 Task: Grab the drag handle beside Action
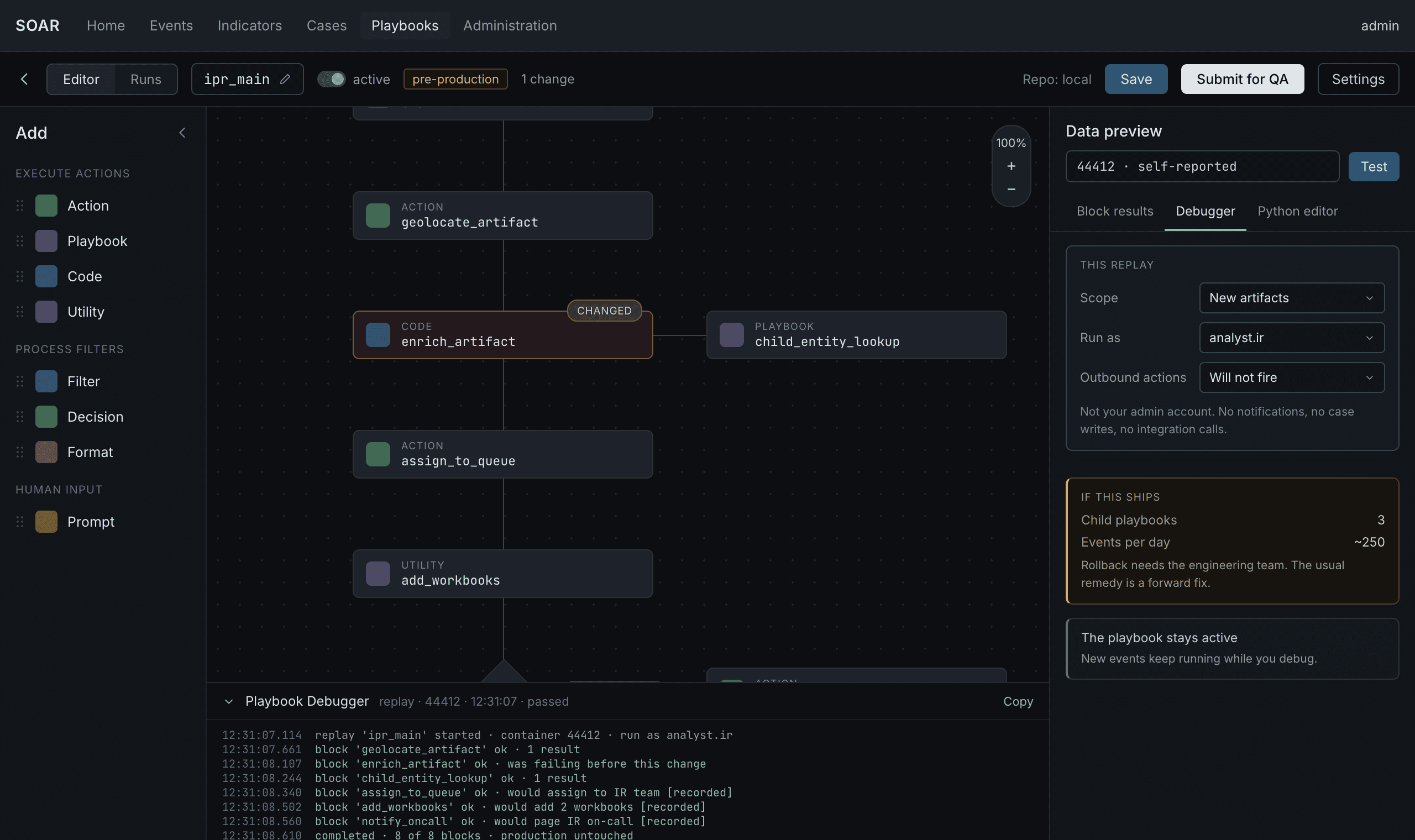[x=20, y=206]
